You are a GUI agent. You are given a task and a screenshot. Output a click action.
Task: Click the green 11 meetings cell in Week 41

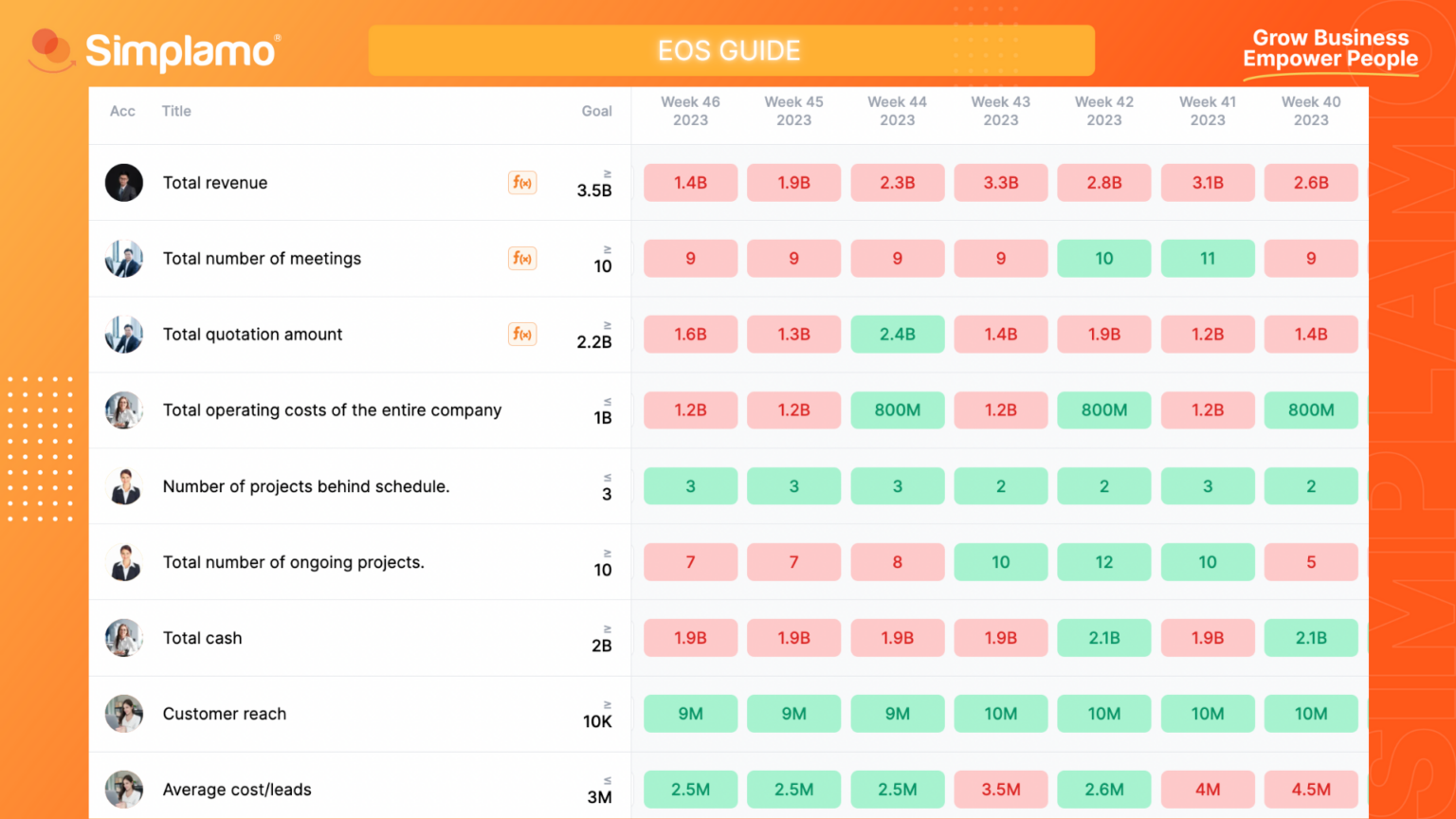(1208, 258)
